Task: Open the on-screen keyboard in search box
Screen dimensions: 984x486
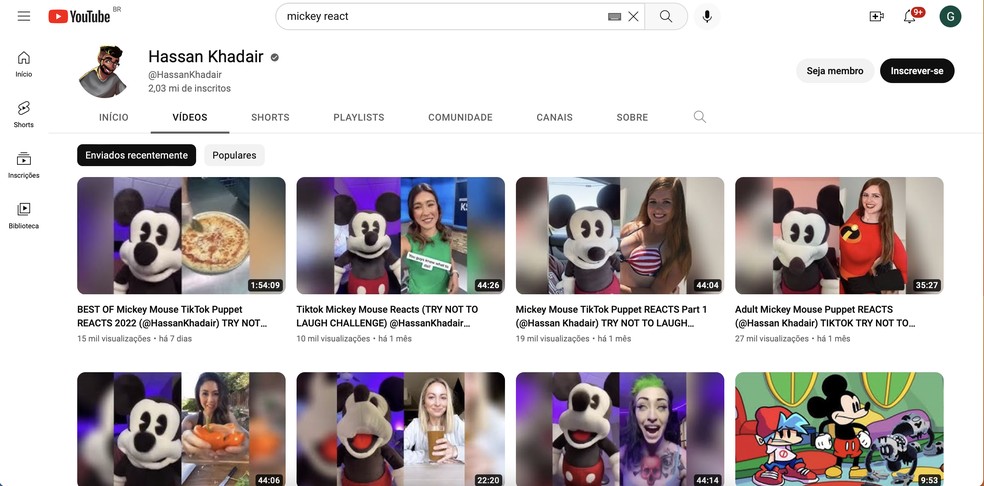Action: coord(614,17)
